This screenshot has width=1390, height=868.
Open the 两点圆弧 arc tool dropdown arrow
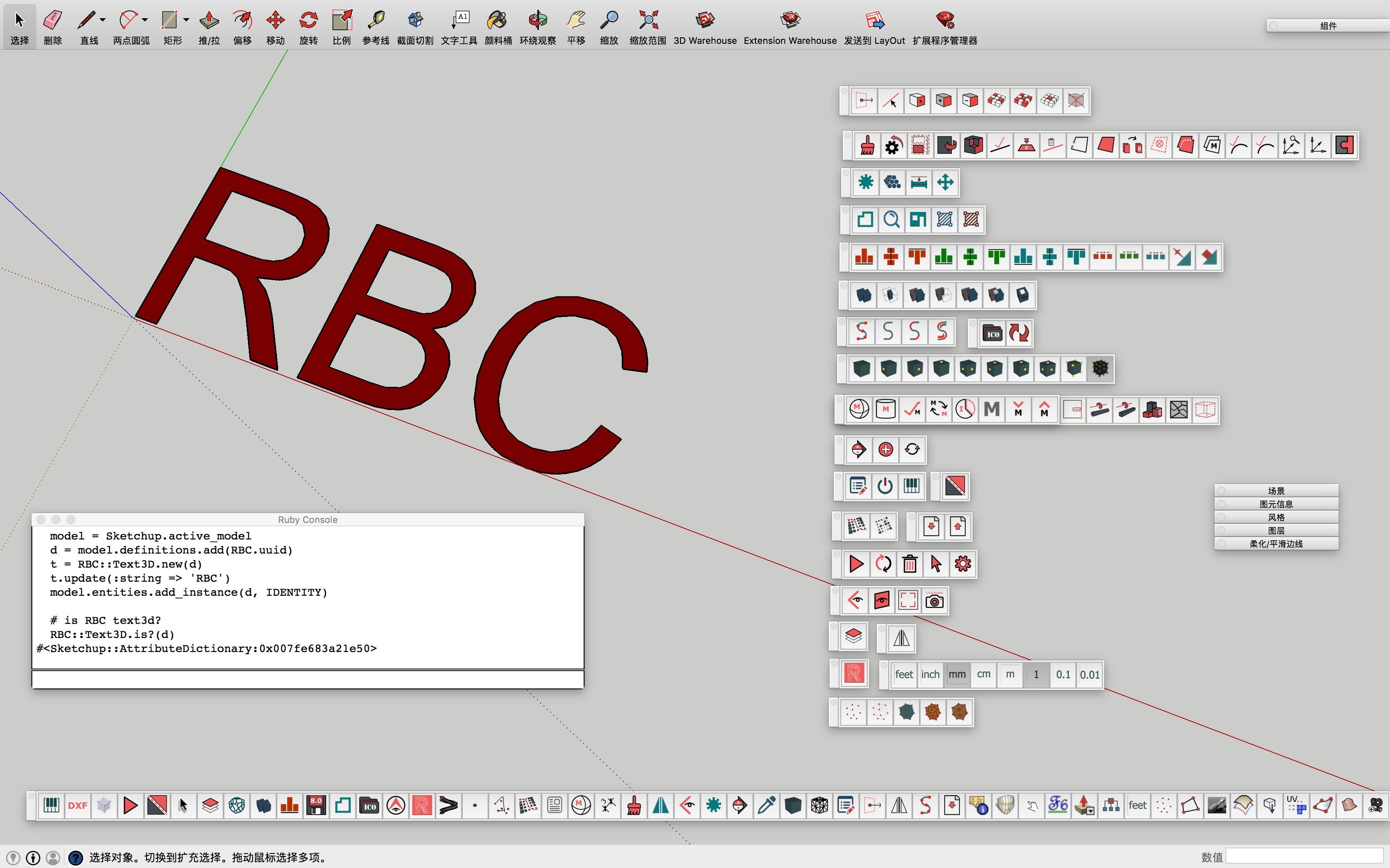click(x=145, y=19)
